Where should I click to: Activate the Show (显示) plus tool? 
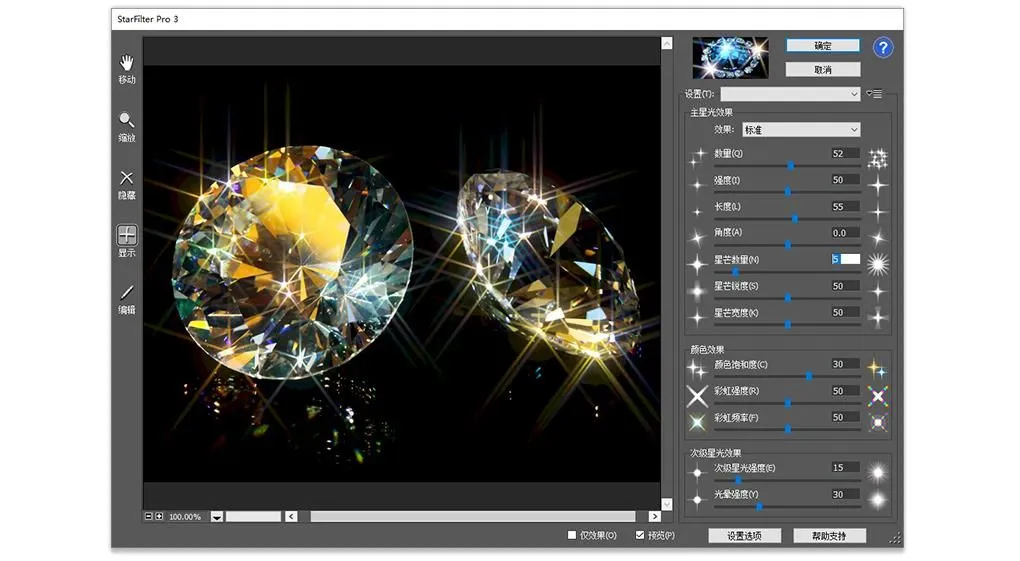click(127, 236)
